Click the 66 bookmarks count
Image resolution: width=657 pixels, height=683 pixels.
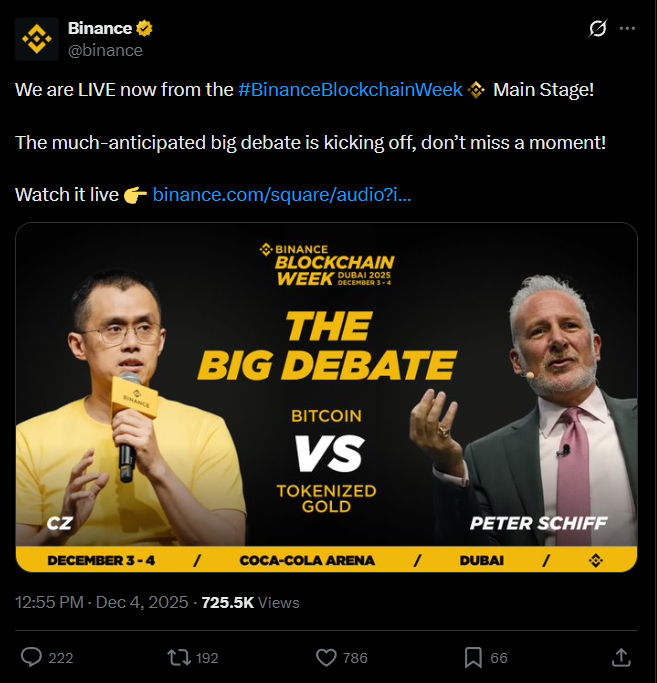click(499, 658)
